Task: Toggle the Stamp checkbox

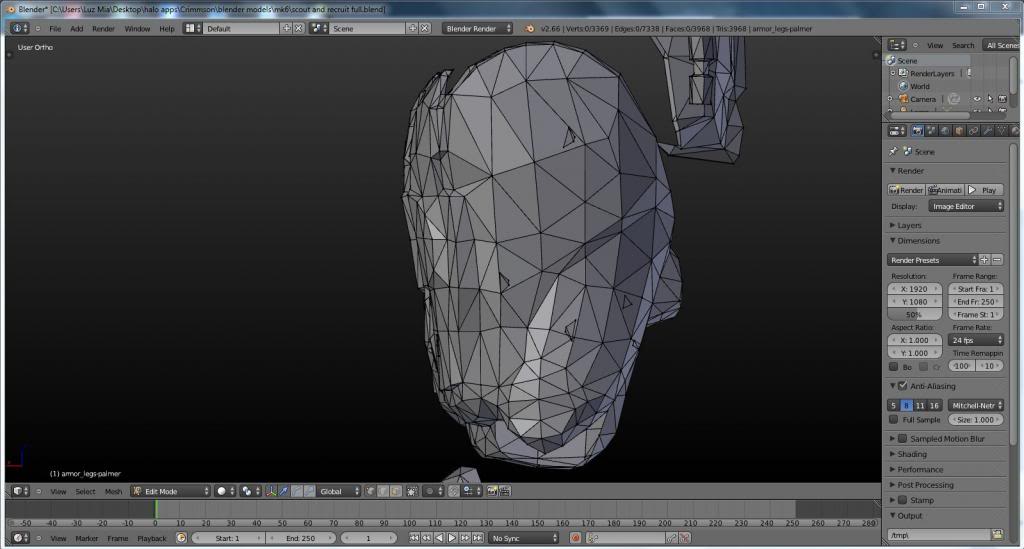Action: (902, 500)
